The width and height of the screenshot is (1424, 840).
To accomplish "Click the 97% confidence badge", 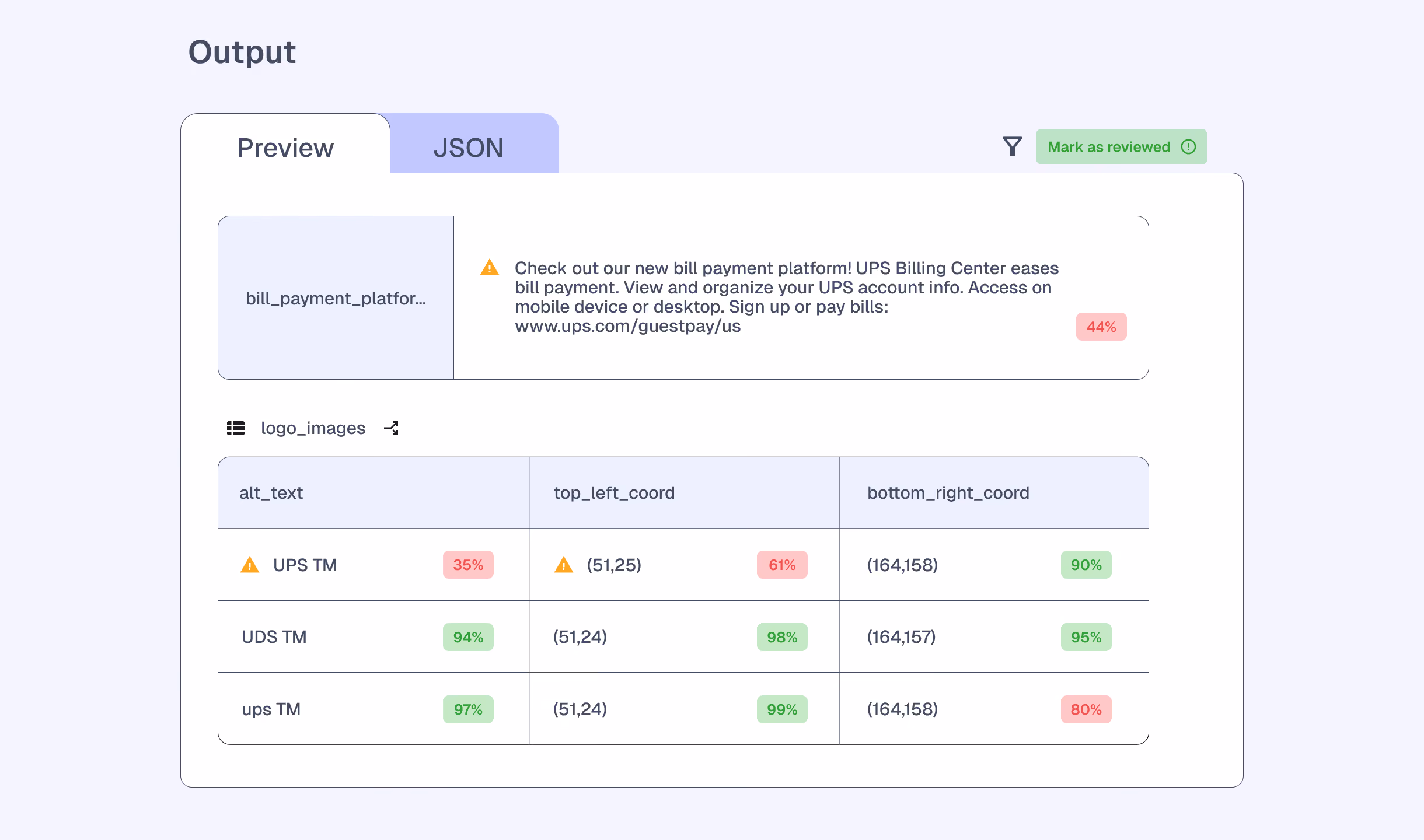I will (x=468, y=709).
